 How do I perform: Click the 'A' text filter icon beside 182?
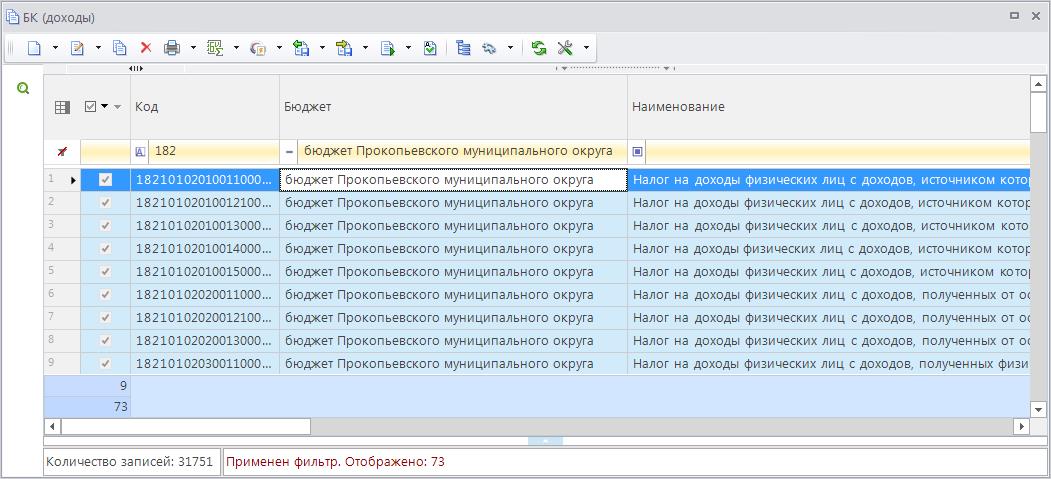[140, 152]
